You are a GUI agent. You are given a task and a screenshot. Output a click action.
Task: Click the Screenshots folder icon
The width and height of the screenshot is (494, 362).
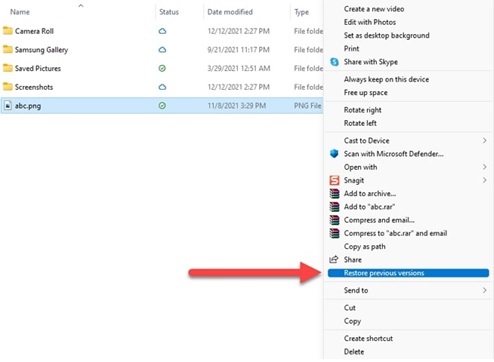click(x=8, y=87)
